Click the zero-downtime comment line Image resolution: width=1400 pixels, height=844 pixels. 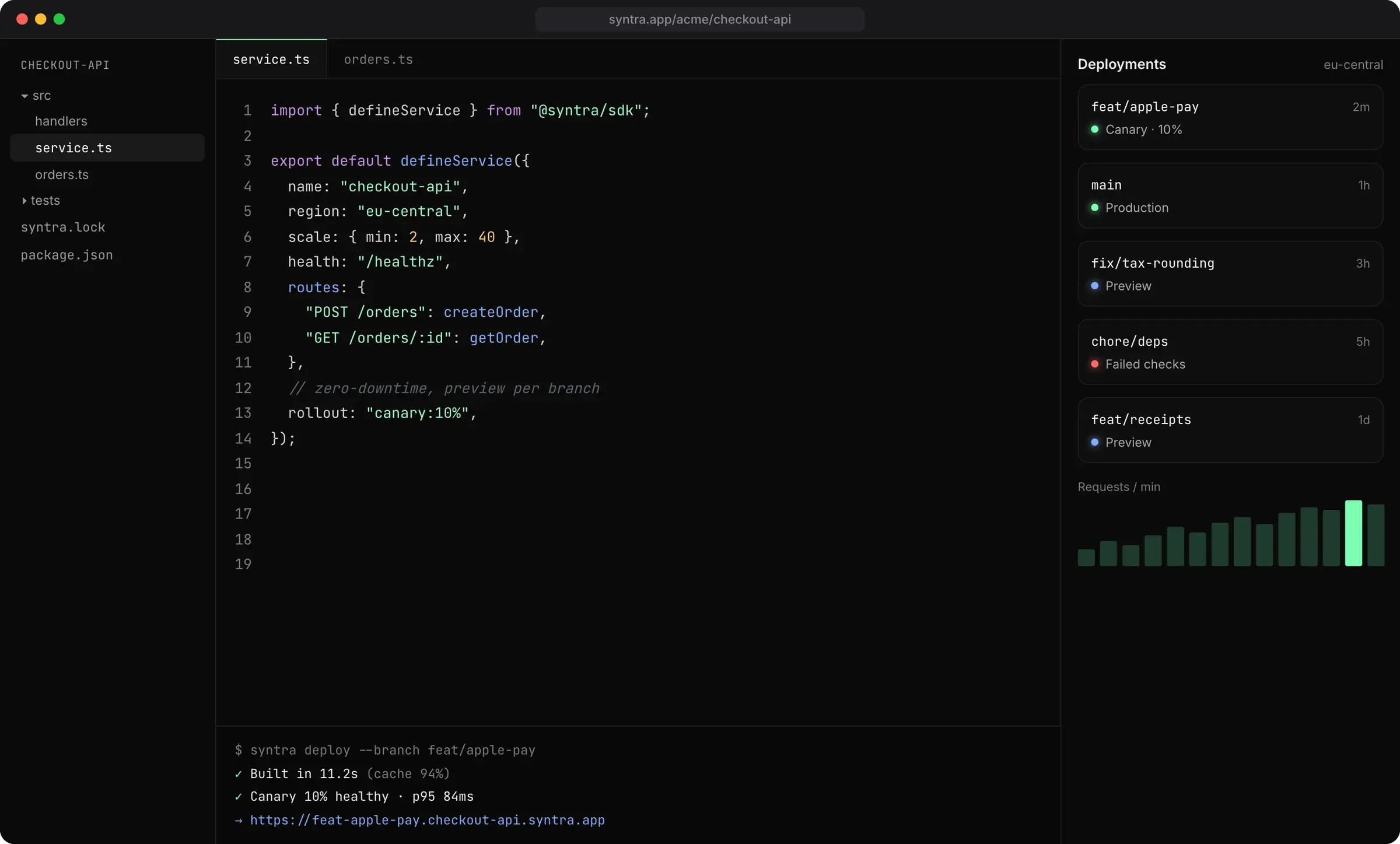444,388
